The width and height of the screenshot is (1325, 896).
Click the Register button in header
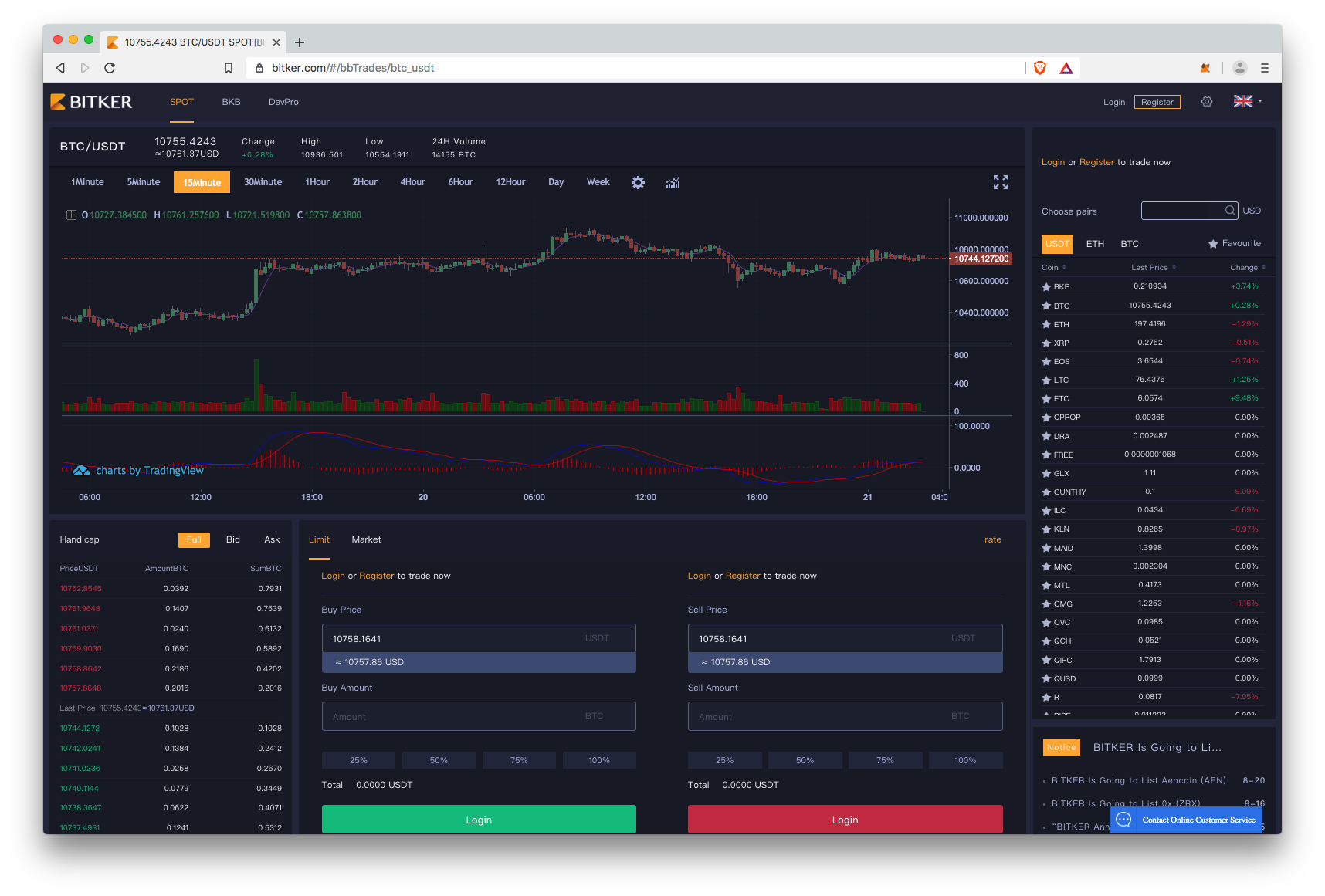click(x=1157, y=102)
